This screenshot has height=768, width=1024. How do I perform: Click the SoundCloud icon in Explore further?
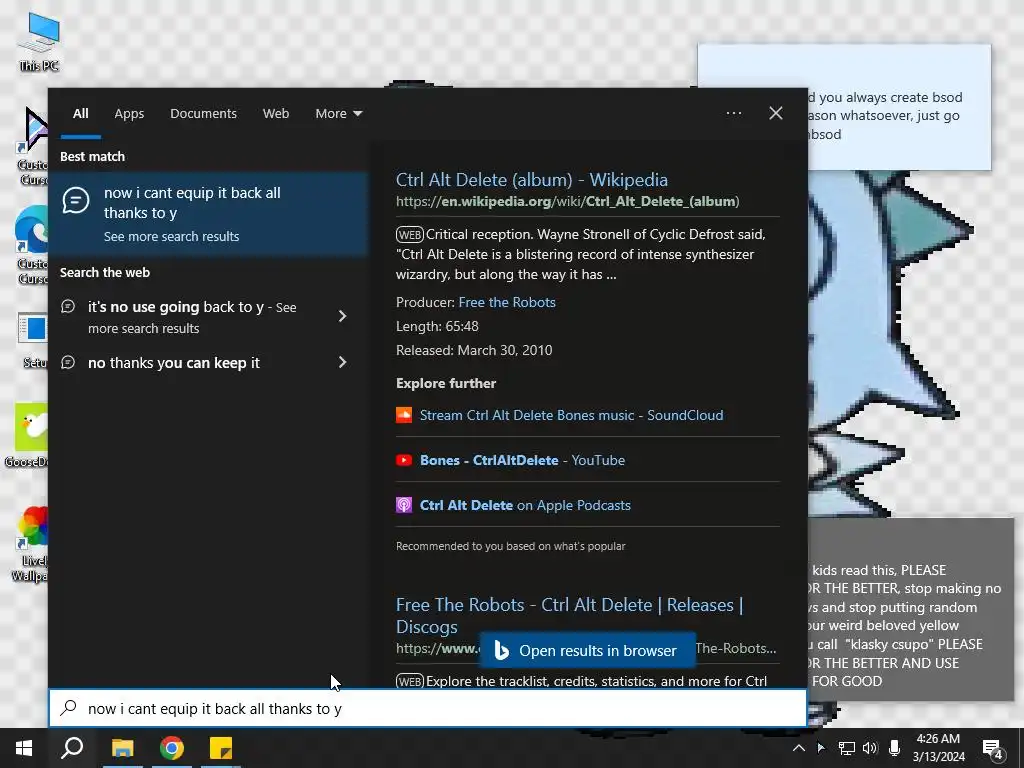coord(404,415)
